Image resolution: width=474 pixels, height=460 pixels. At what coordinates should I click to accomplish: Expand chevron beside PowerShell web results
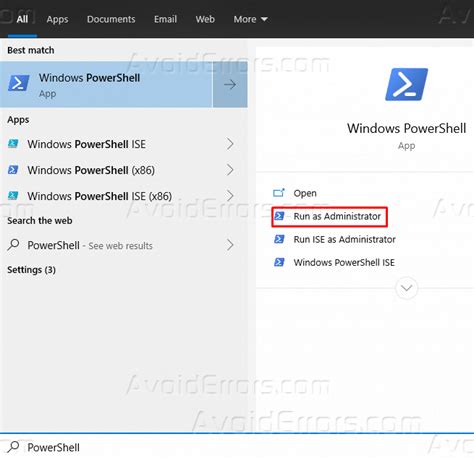pos(230,245)
